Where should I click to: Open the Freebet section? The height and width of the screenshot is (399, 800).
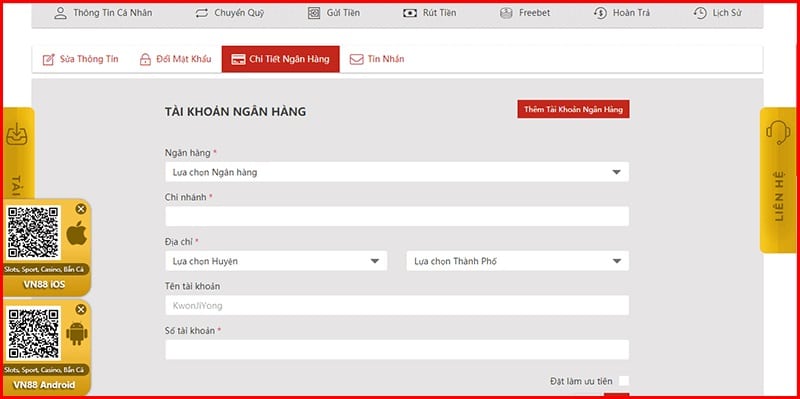525,13
